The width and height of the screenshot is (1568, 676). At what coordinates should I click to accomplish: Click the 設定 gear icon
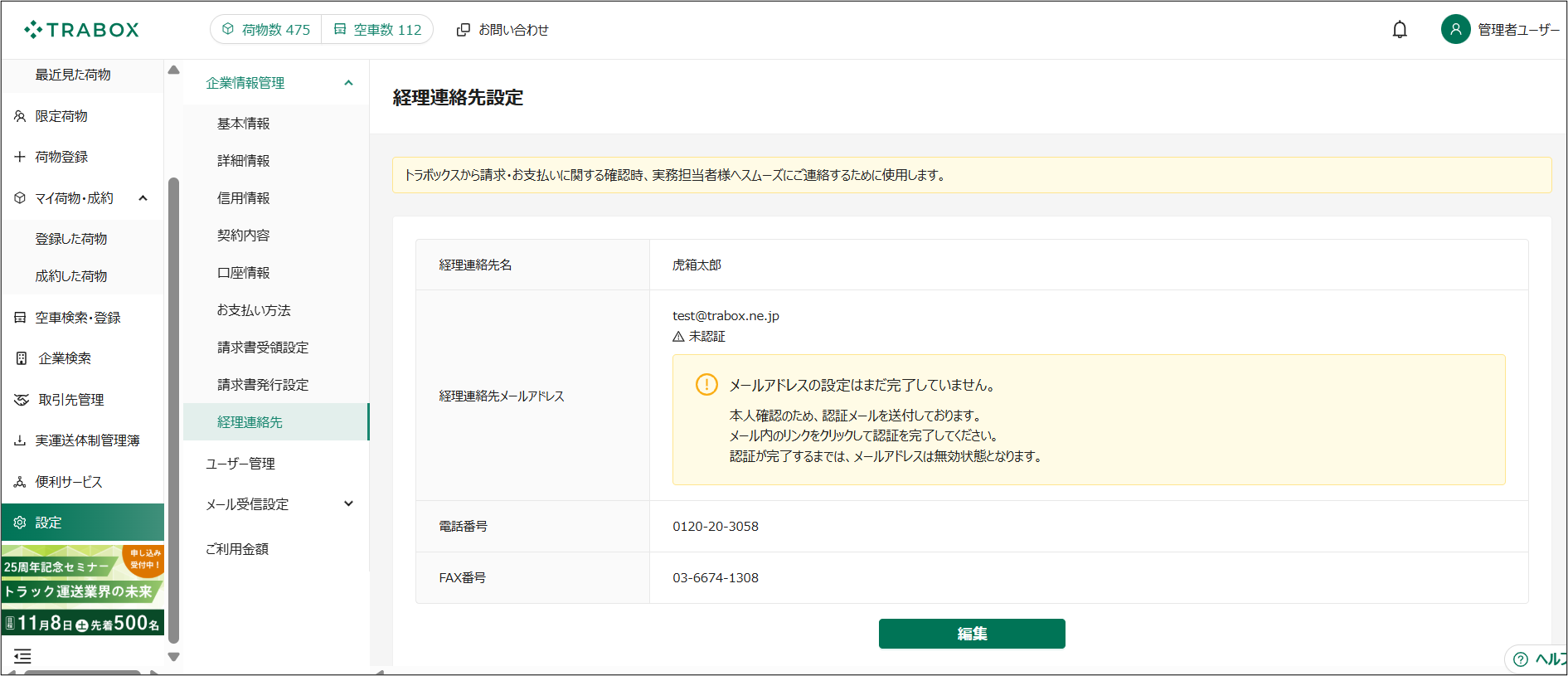pyautogui.click(x=20, y=523)
